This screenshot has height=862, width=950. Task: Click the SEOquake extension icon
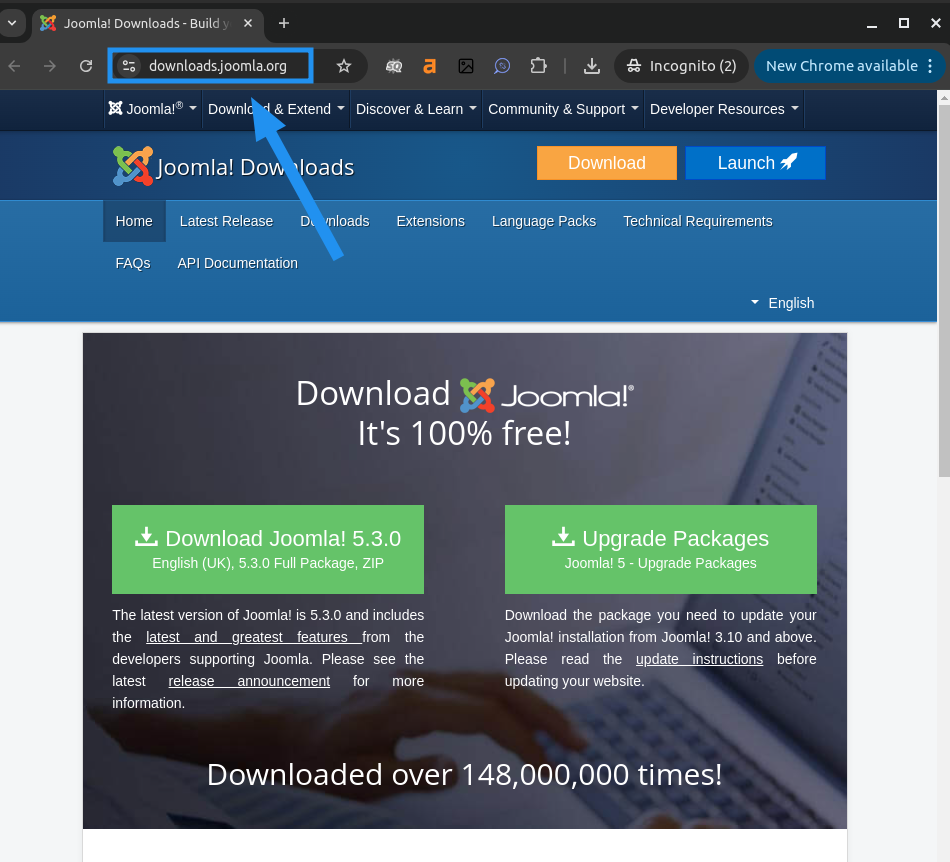394,66
